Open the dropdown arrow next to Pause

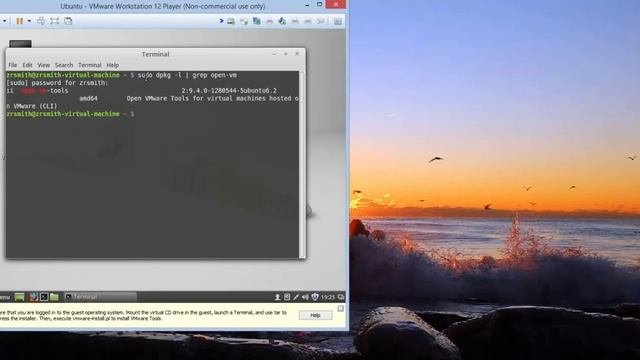[x=29, y=21]
